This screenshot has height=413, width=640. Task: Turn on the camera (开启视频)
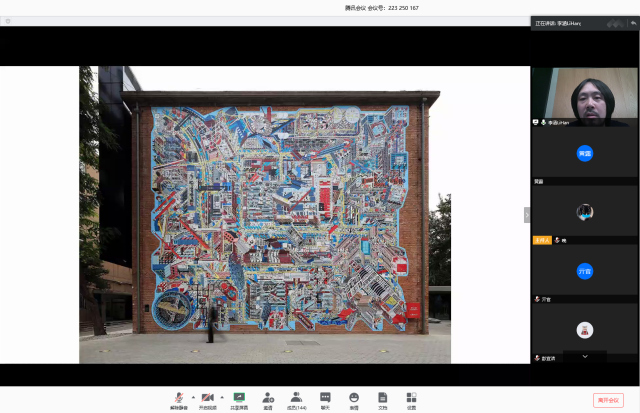[207, 398]
